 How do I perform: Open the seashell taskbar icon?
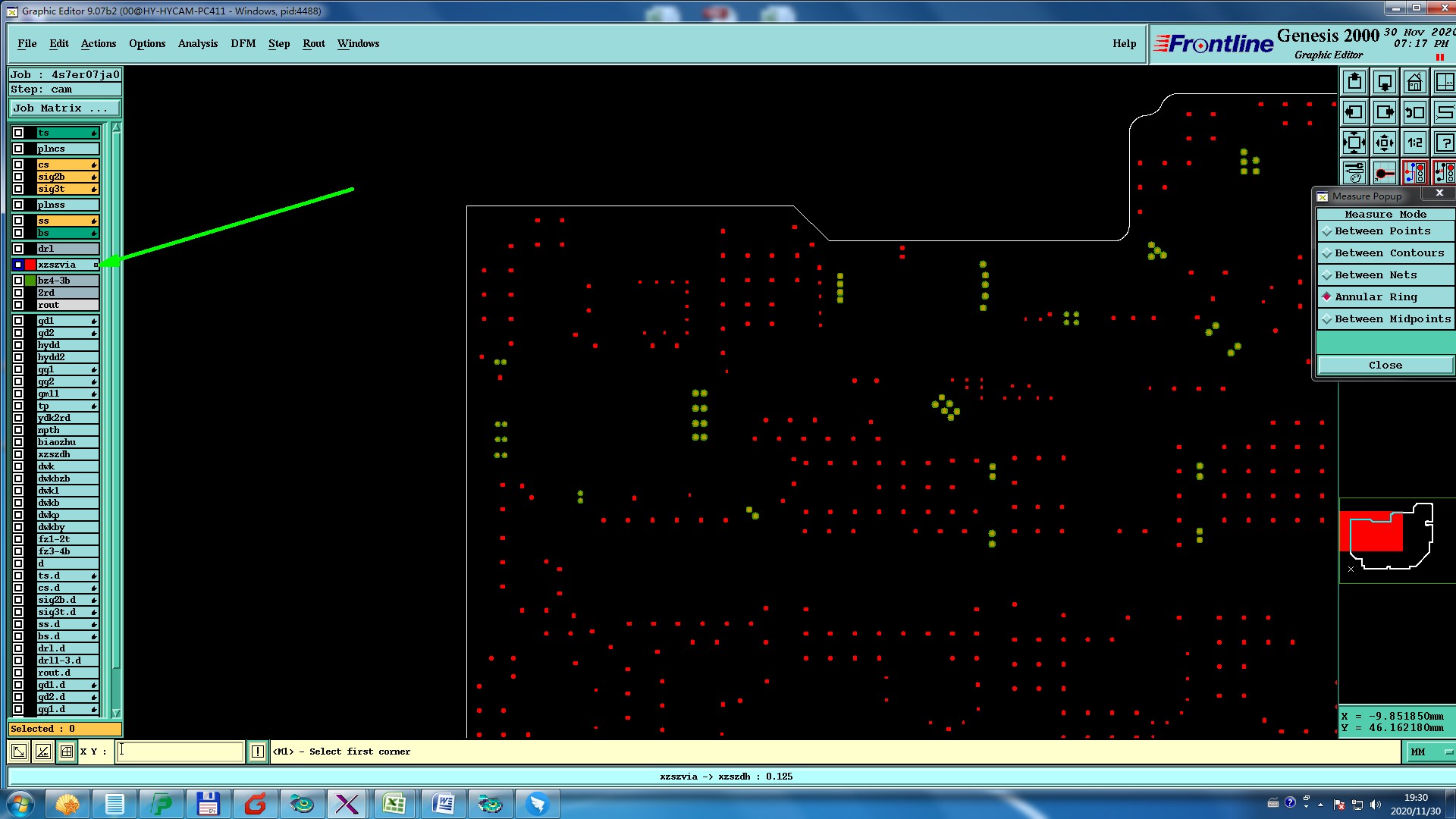click(x=67, y=804)
